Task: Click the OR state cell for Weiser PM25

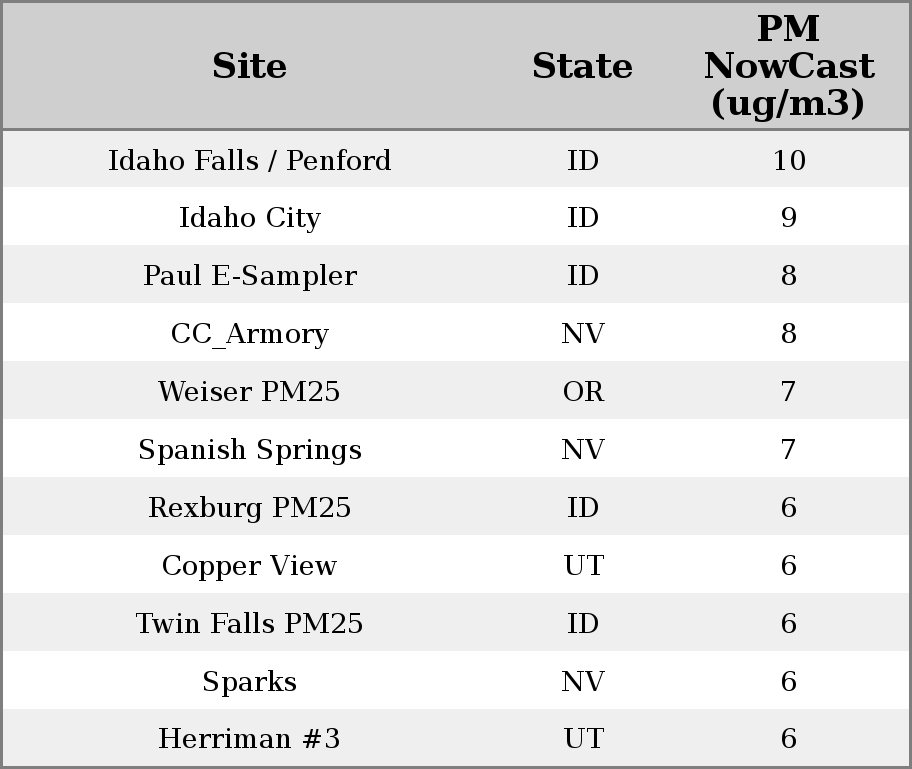Action: pos(583,392)
